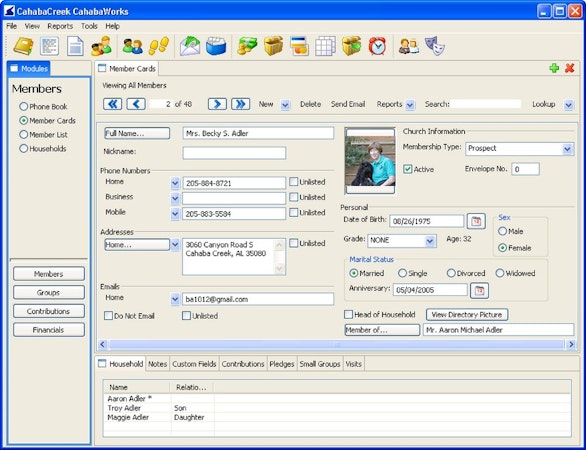Jump to the last member record

coord(241,104)
